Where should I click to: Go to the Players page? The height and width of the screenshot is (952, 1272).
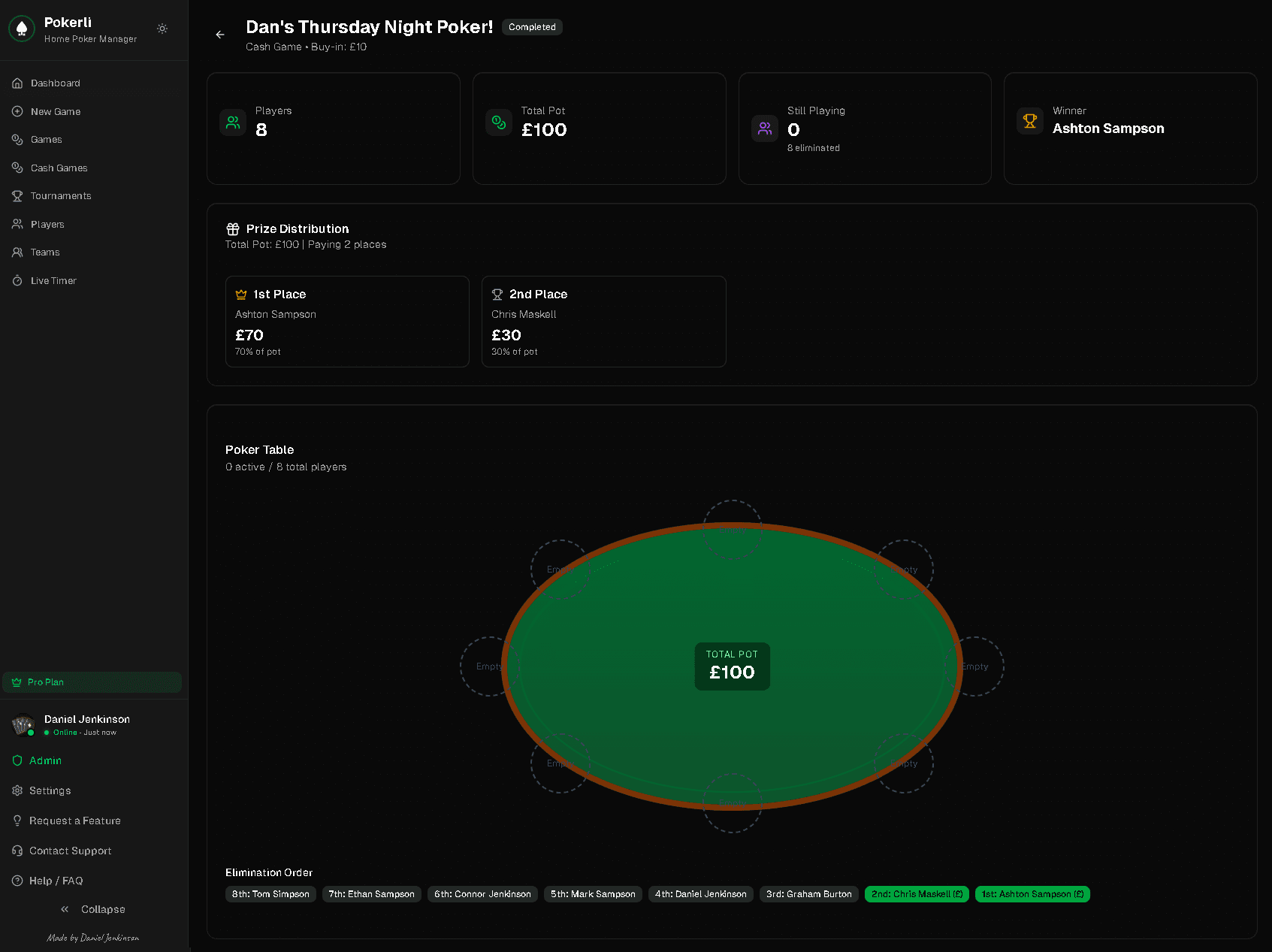tap(47, 225)
